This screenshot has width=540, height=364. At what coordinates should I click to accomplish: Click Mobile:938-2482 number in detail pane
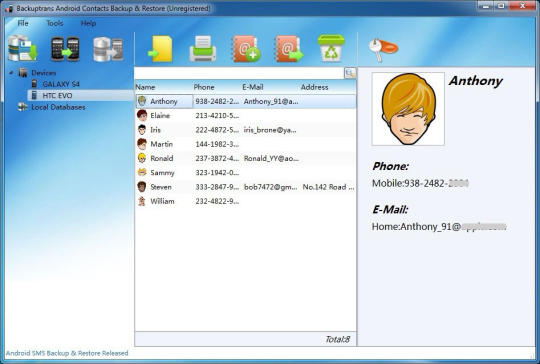tap(420, 183)
